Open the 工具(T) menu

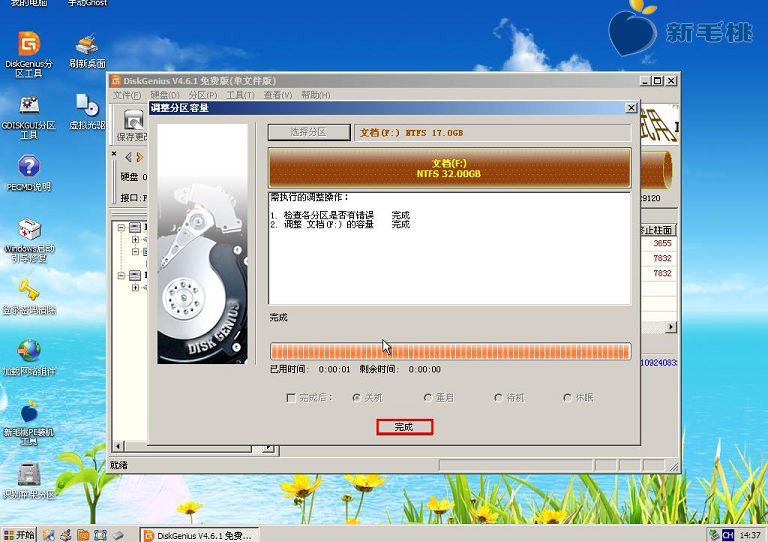(x=240, y=95)
